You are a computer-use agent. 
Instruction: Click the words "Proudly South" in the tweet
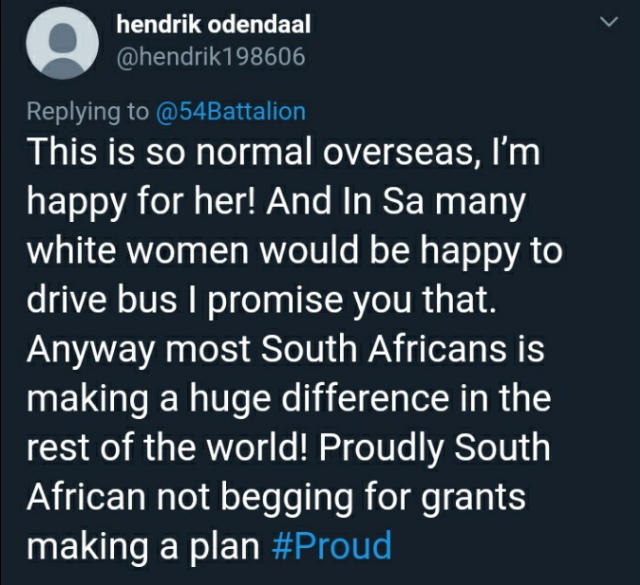point(434,447)
